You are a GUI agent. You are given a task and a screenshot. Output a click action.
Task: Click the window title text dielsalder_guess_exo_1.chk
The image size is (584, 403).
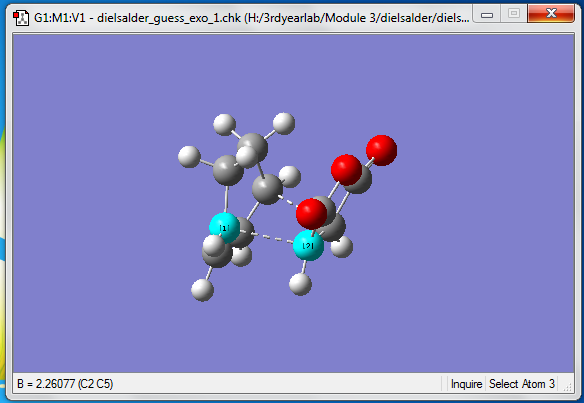coord(169,18)
